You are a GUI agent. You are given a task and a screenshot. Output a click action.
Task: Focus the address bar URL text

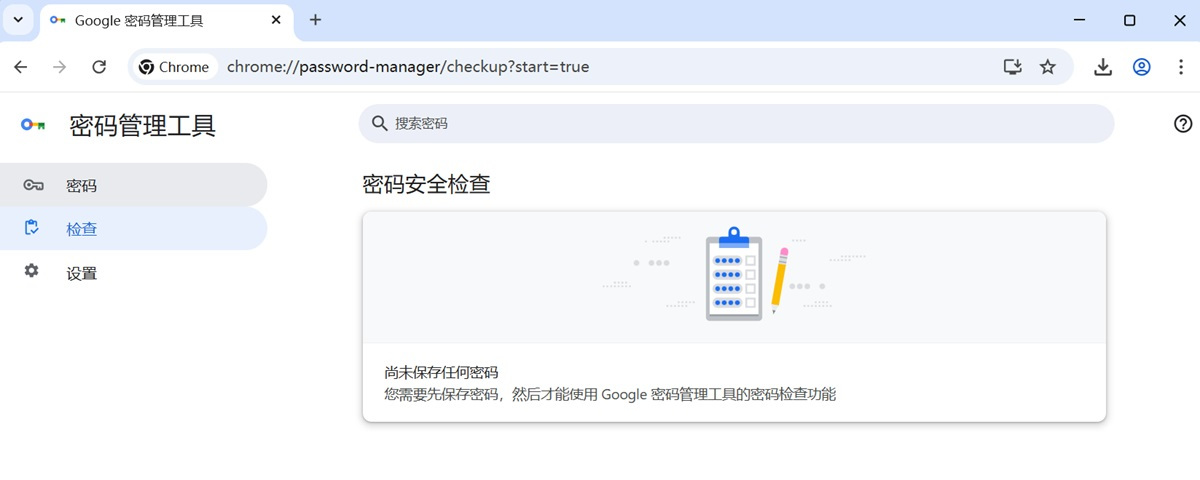pyautogui.click(x=408, y=67)
